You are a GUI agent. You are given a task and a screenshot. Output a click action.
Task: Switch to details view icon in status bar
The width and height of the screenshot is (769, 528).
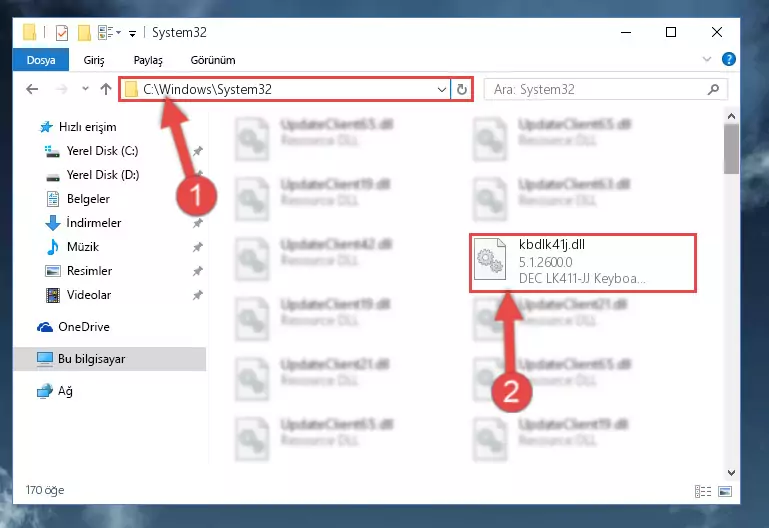coord(703,491)
